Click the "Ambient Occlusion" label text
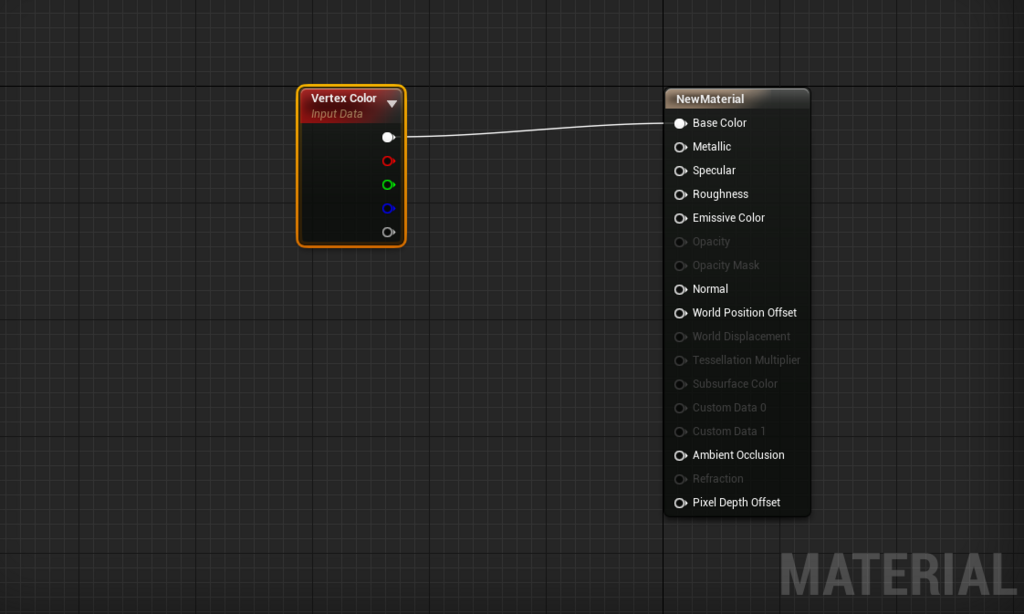Viewport: 1024px width, 614px height. click(738, 455)
